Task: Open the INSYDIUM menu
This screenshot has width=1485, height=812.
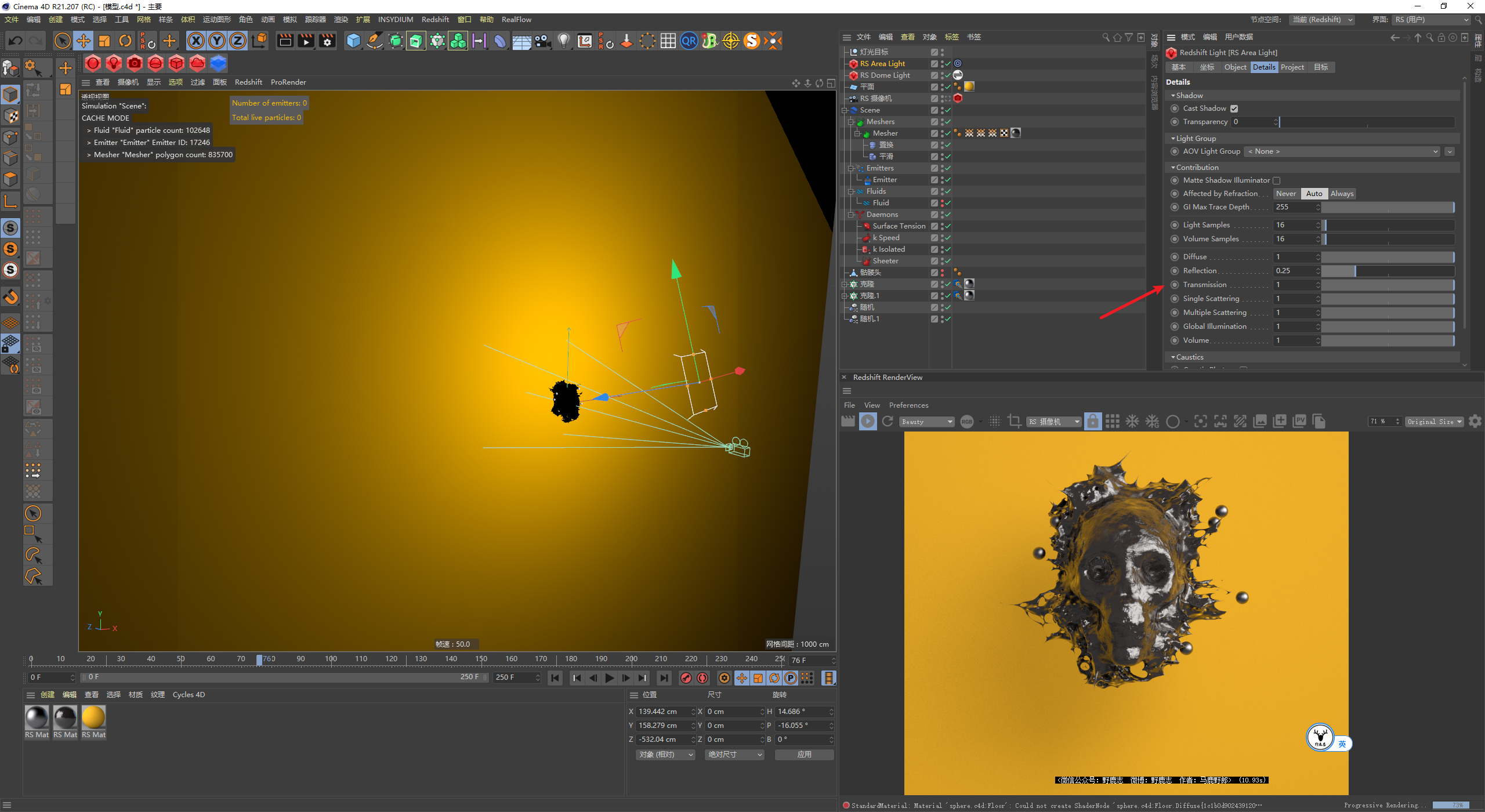Action: (396, 20)
